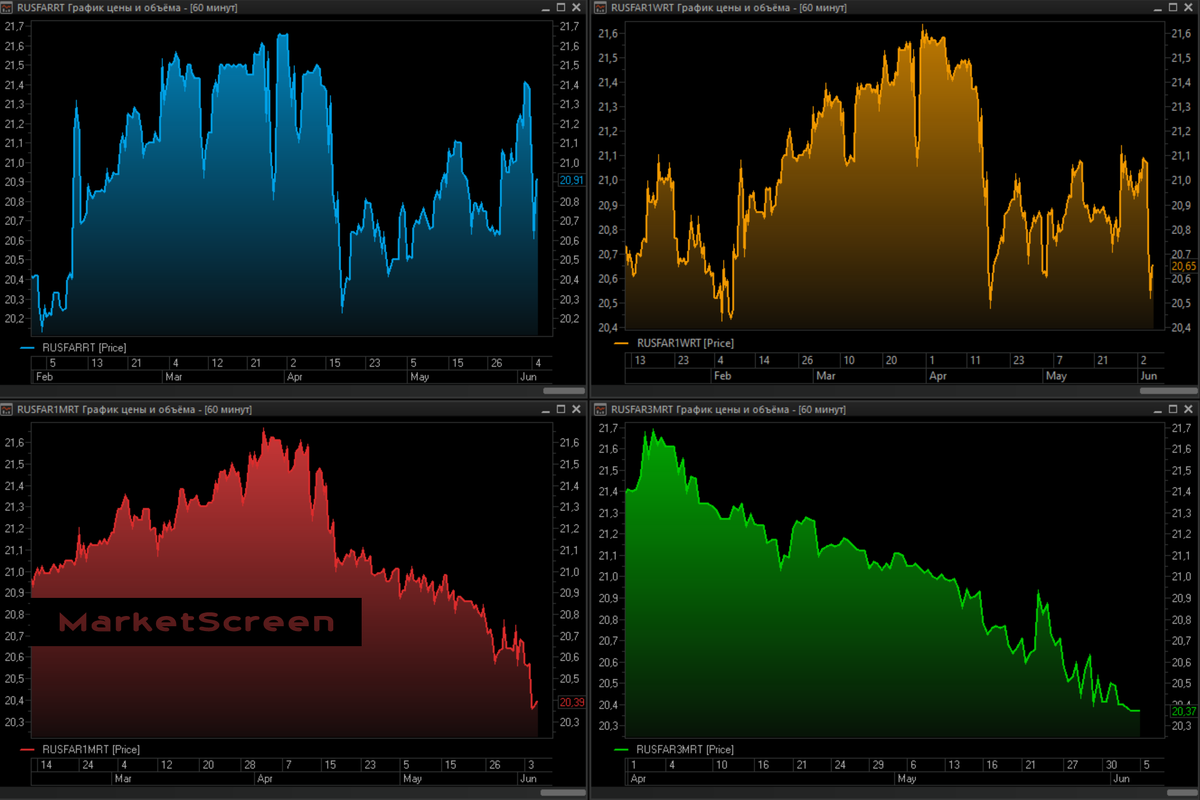Open the RUSFAR1MRT window's title bar icon menu
The width and height of the screenshot is (1200, 800).
point(8,409)
